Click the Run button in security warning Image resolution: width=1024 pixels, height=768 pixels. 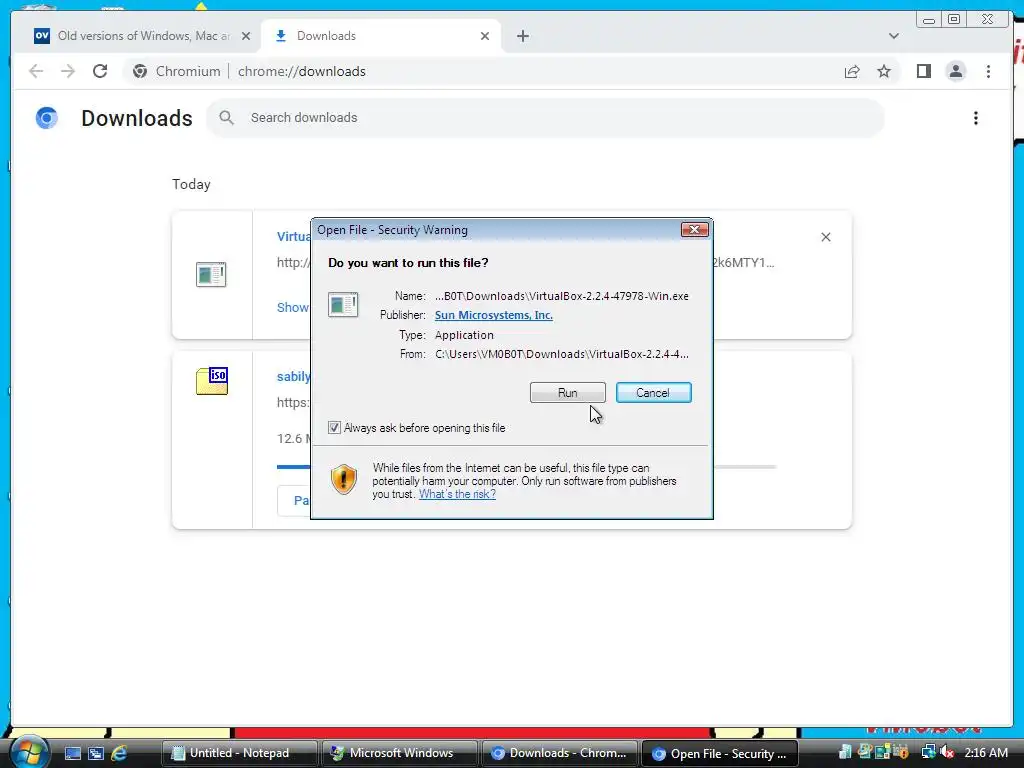(x=568, y=392)
